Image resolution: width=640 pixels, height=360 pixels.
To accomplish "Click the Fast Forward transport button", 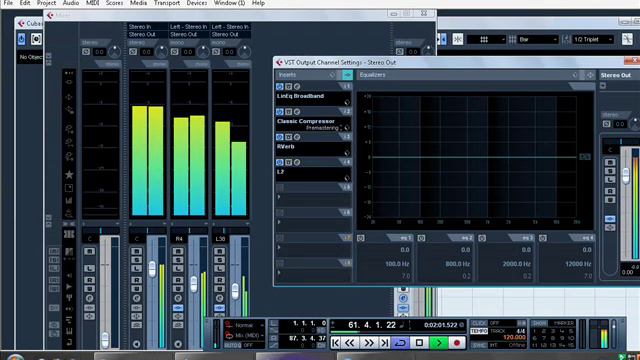I will tap(368, 343).
